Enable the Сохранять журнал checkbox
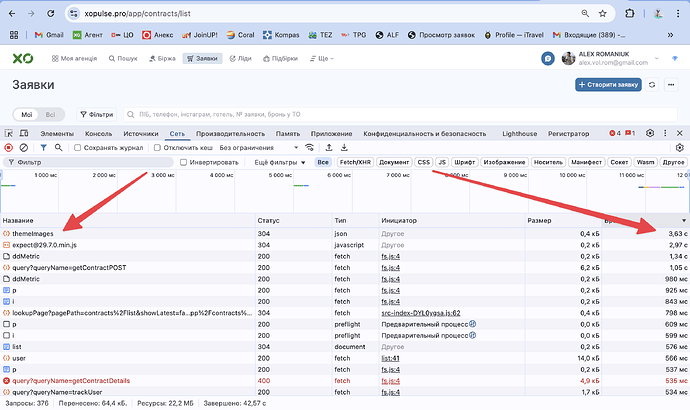Viewport: 690px width, 410px height. coord(77,148)
